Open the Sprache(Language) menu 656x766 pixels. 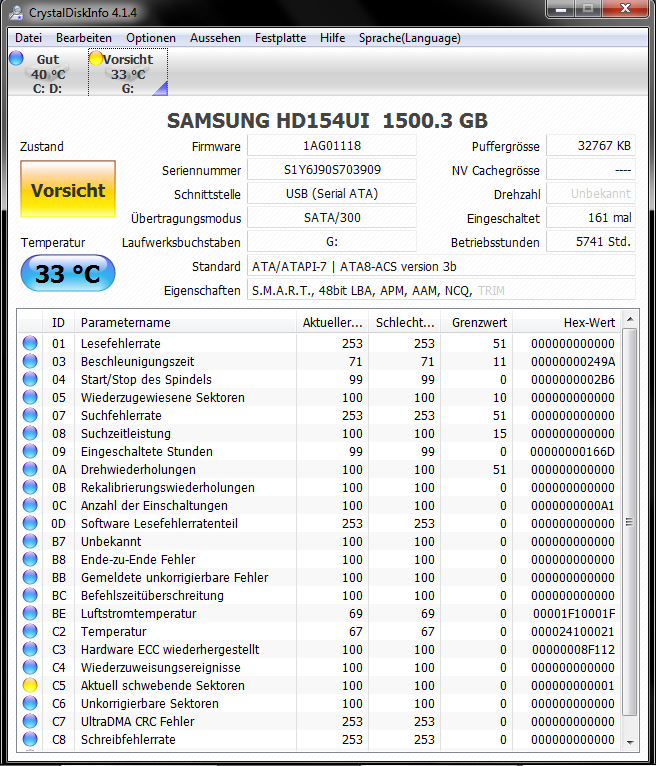pos(409,38)
